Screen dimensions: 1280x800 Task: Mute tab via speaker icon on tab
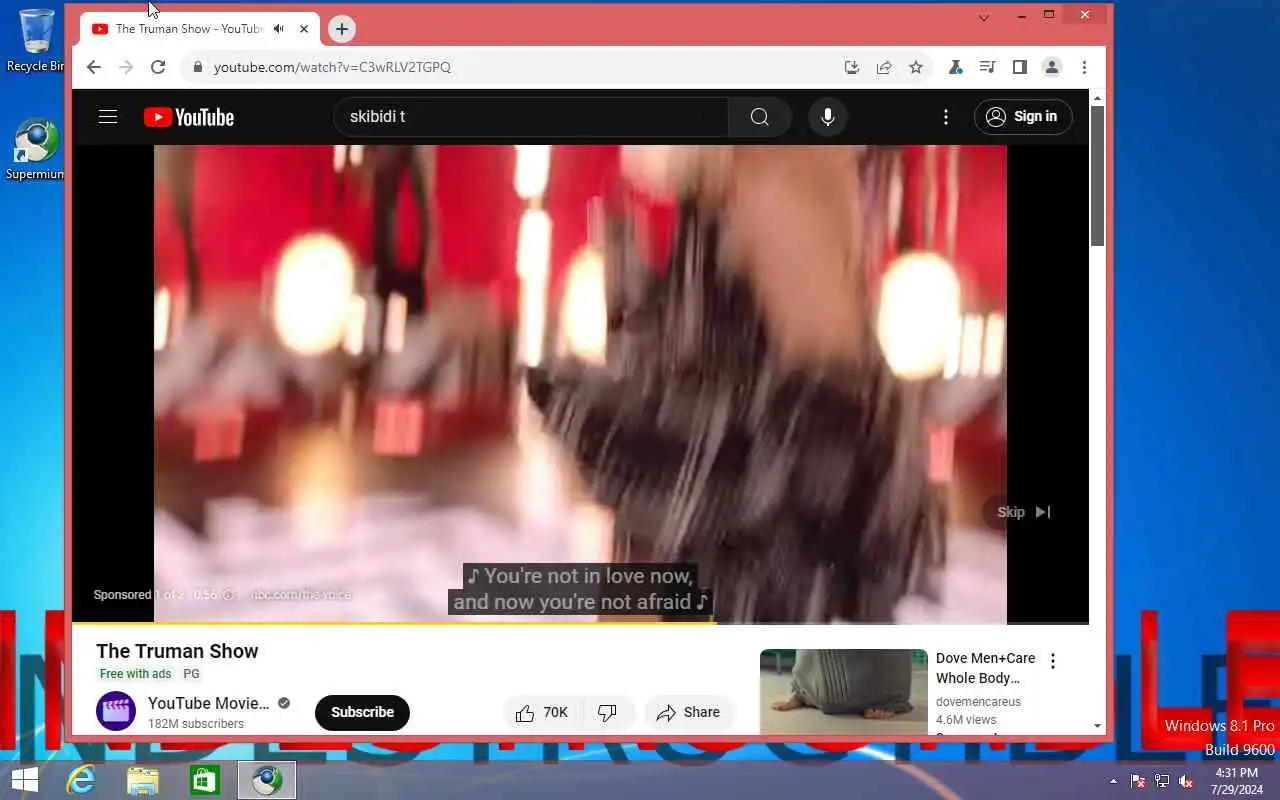pyautogui.click(x=278, y=29)
